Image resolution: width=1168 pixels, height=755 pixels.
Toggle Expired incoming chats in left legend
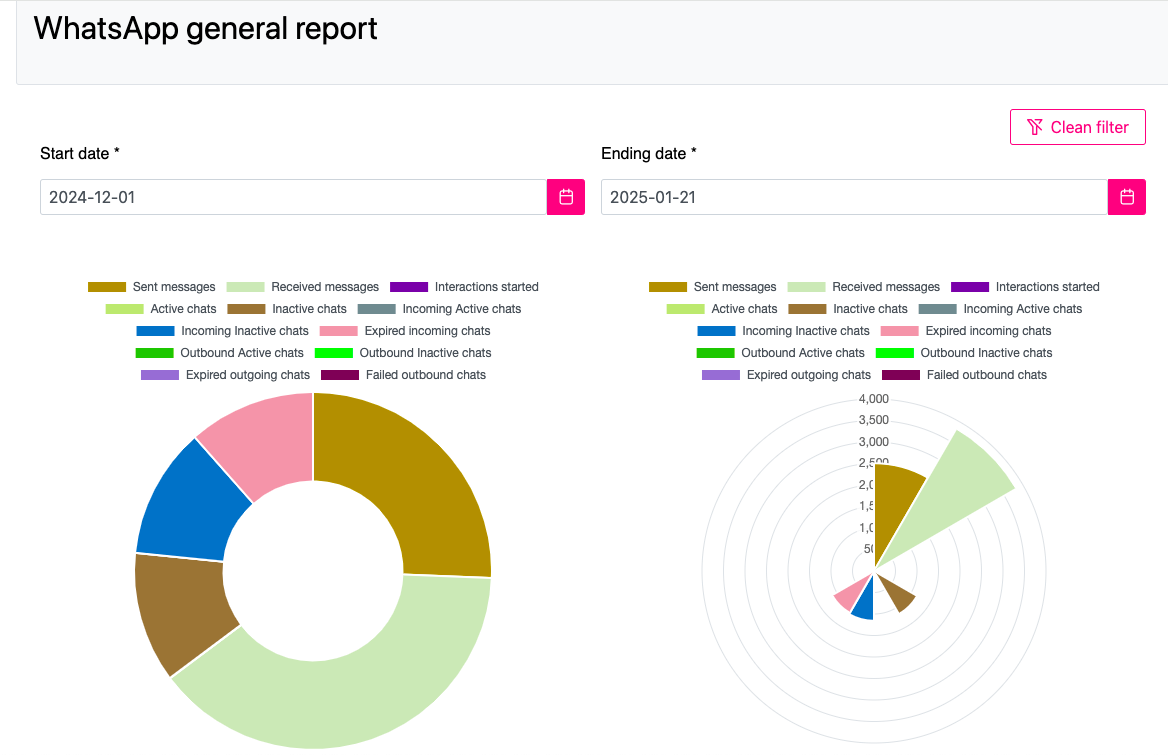coord(405,331)
